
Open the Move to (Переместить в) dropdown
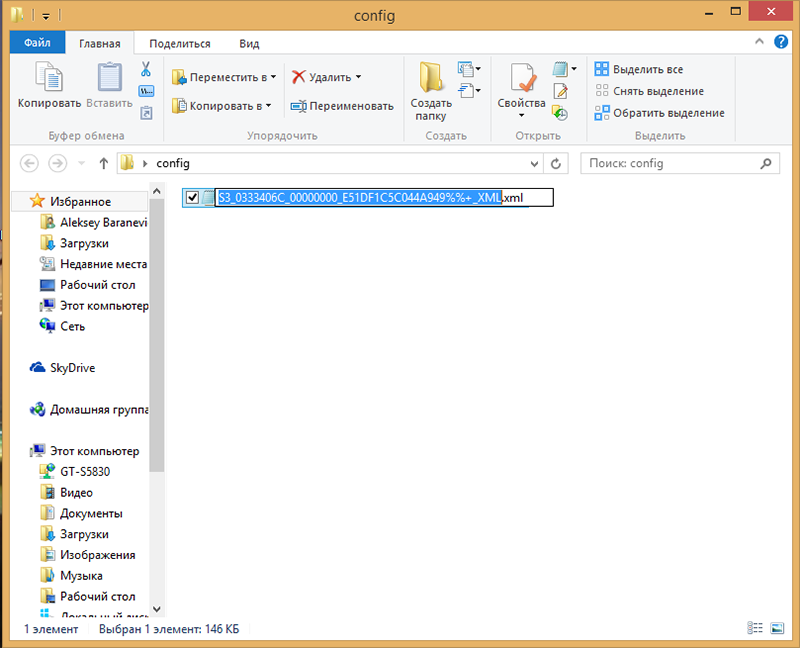[x=273, y=77]
